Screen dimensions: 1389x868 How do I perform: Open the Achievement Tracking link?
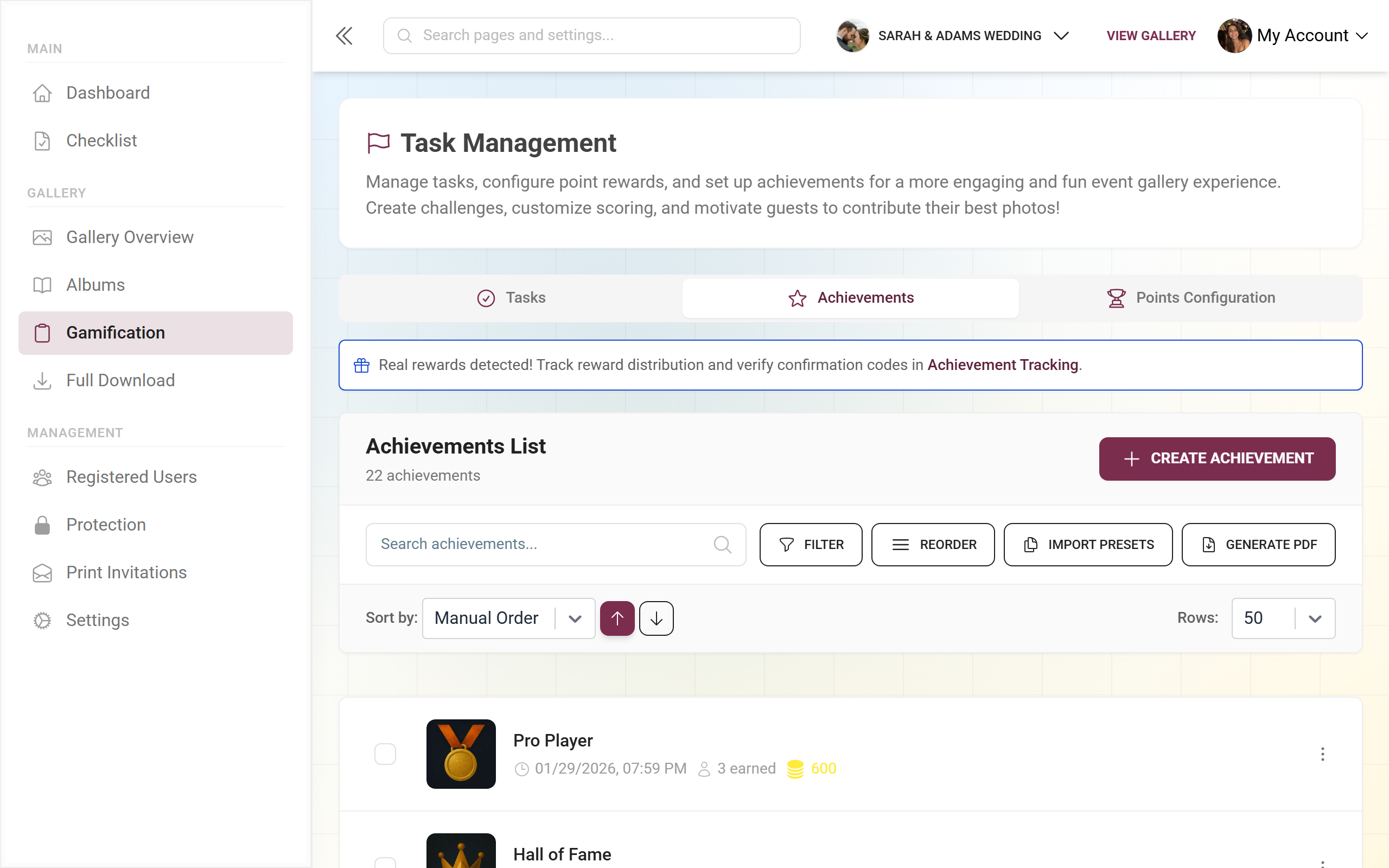[x=1002, y=365]
